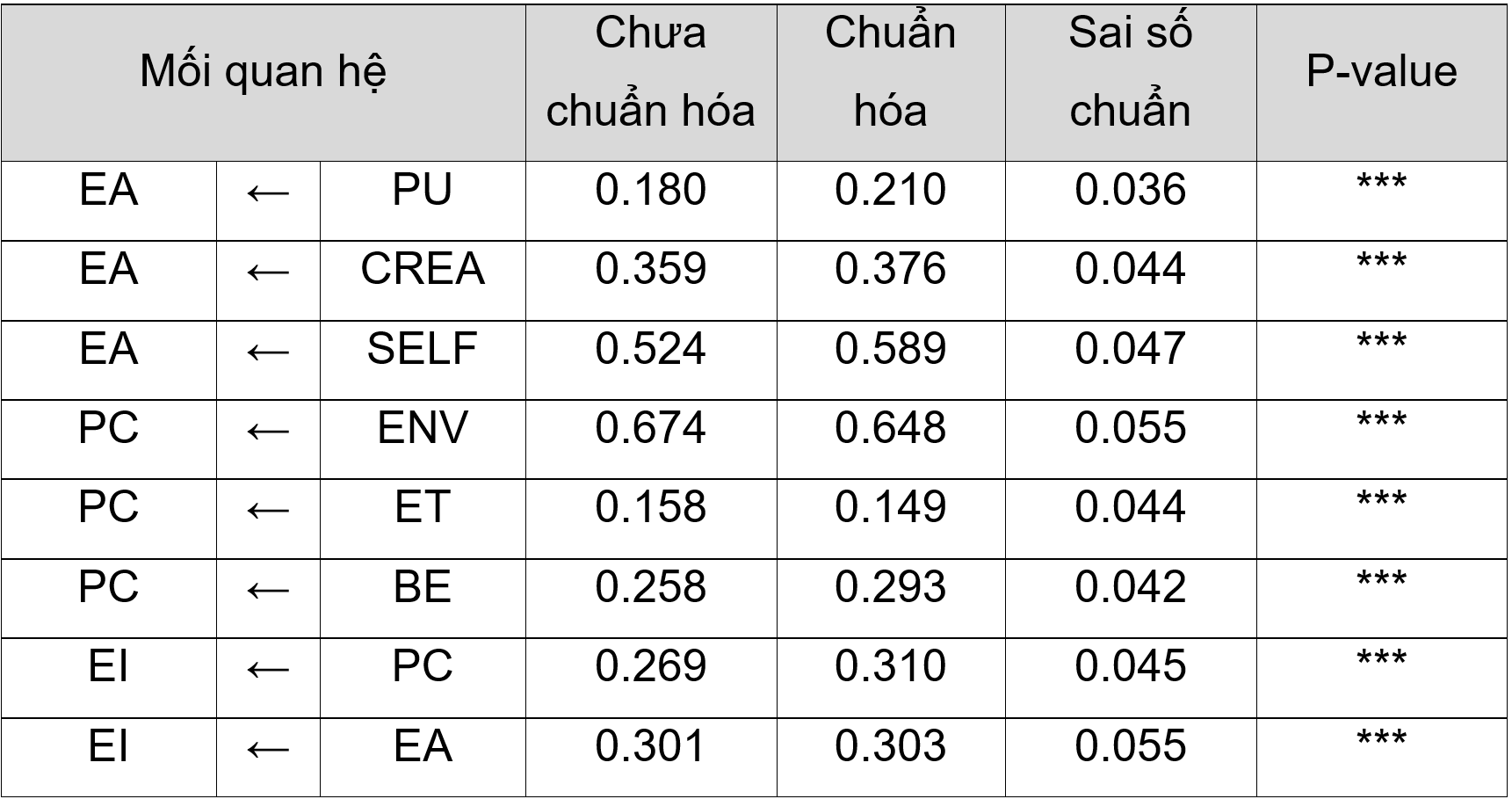This screenshot has width=1512, height=799.
Task: Select the value 0.149
Action: click(891, 507)
